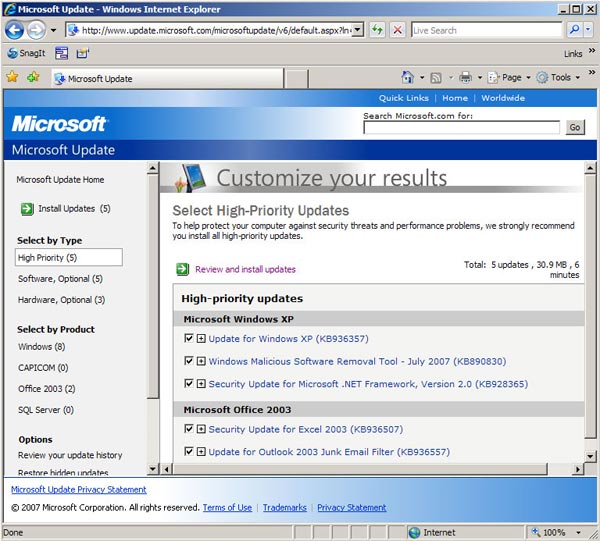Open the 100% zoom level dropdown
600x541 pixels.
point(578,533)
